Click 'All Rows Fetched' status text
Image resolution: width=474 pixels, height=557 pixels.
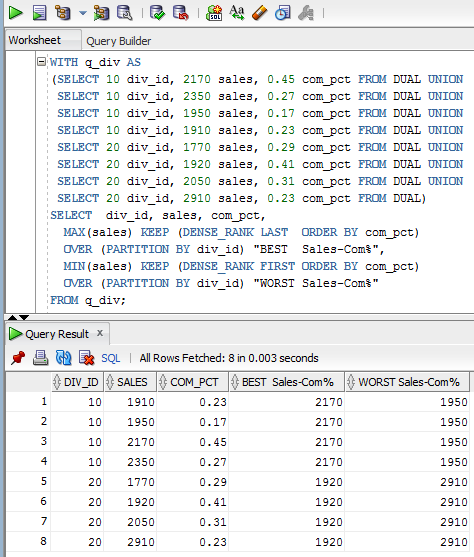click(x=229, y=358)
